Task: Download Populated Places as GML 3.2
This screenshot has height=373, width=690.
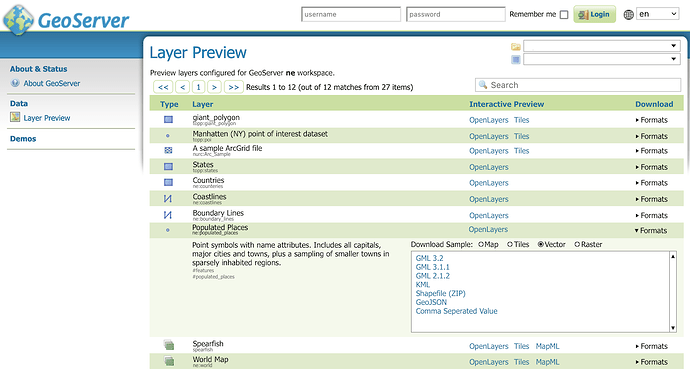Action: point(429,258)
